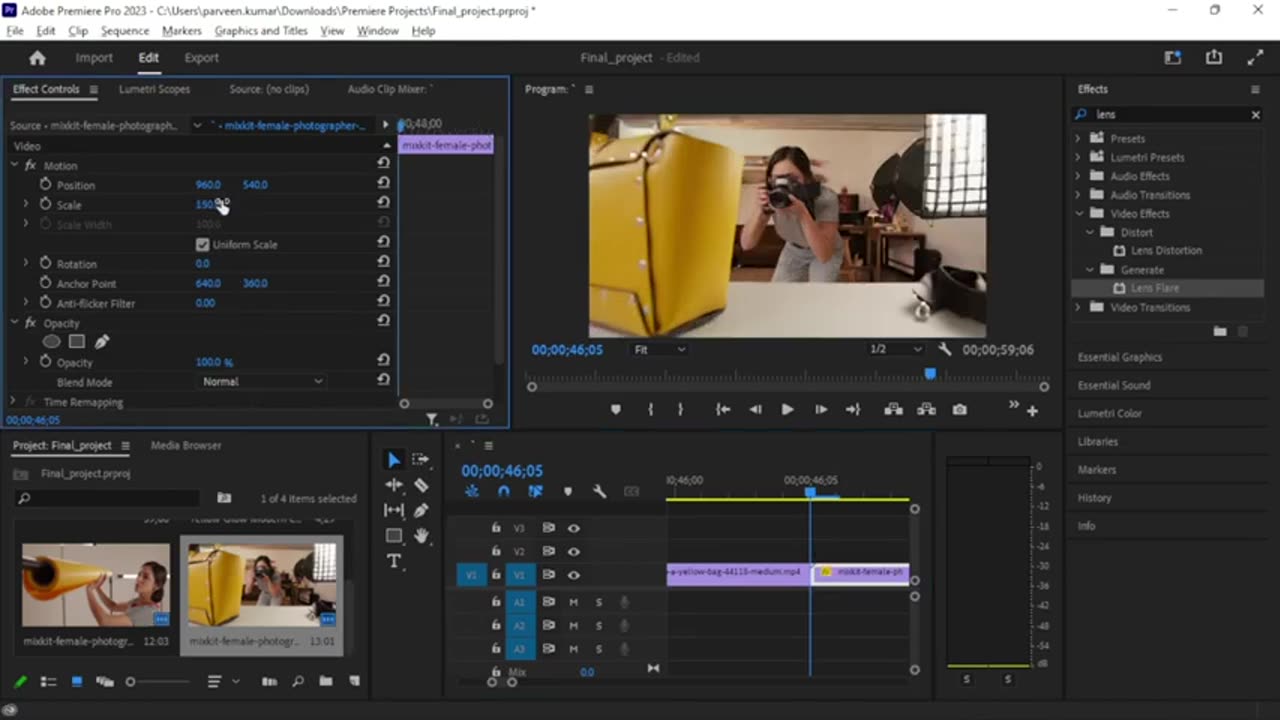Expand Video Transitions folder
1280x720 pixels.
[x=1078, y=307]
